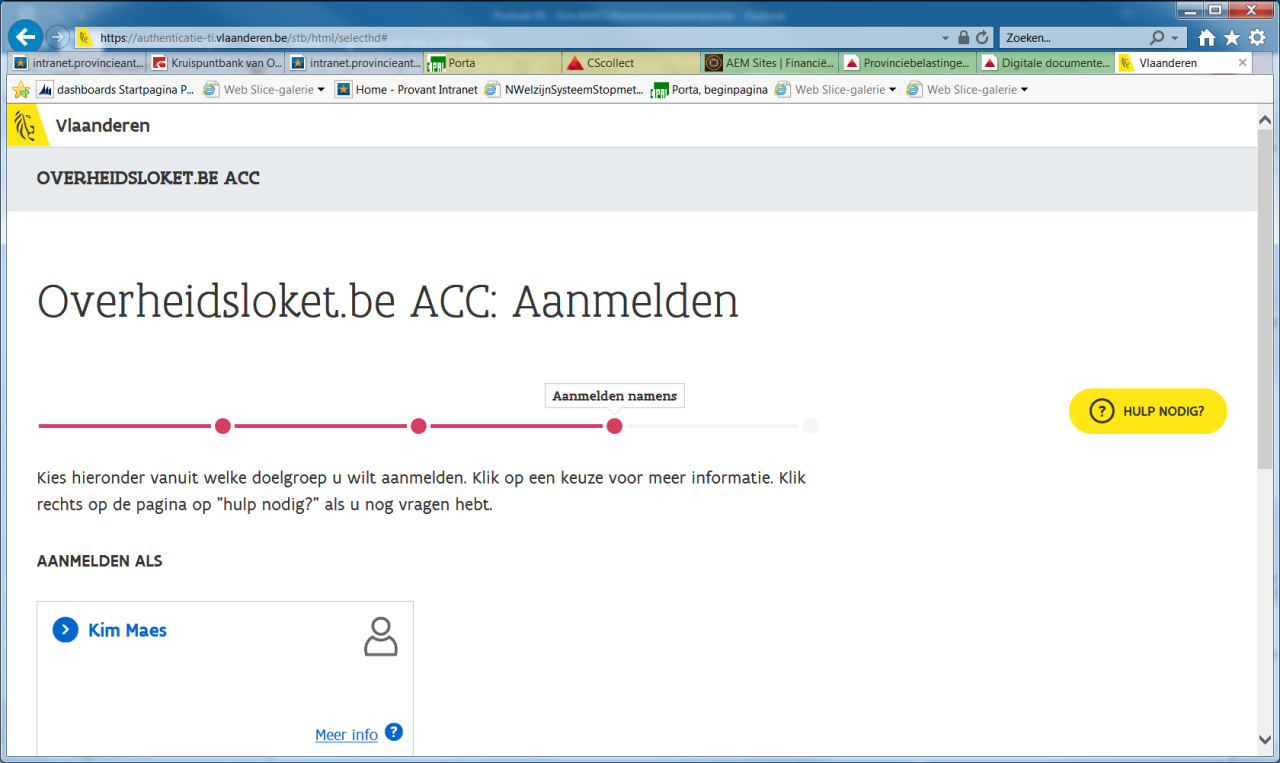Open Favorites with the star icon
The width and height of the screenshot is (1280, 763).
click(x=1232, y=38)
